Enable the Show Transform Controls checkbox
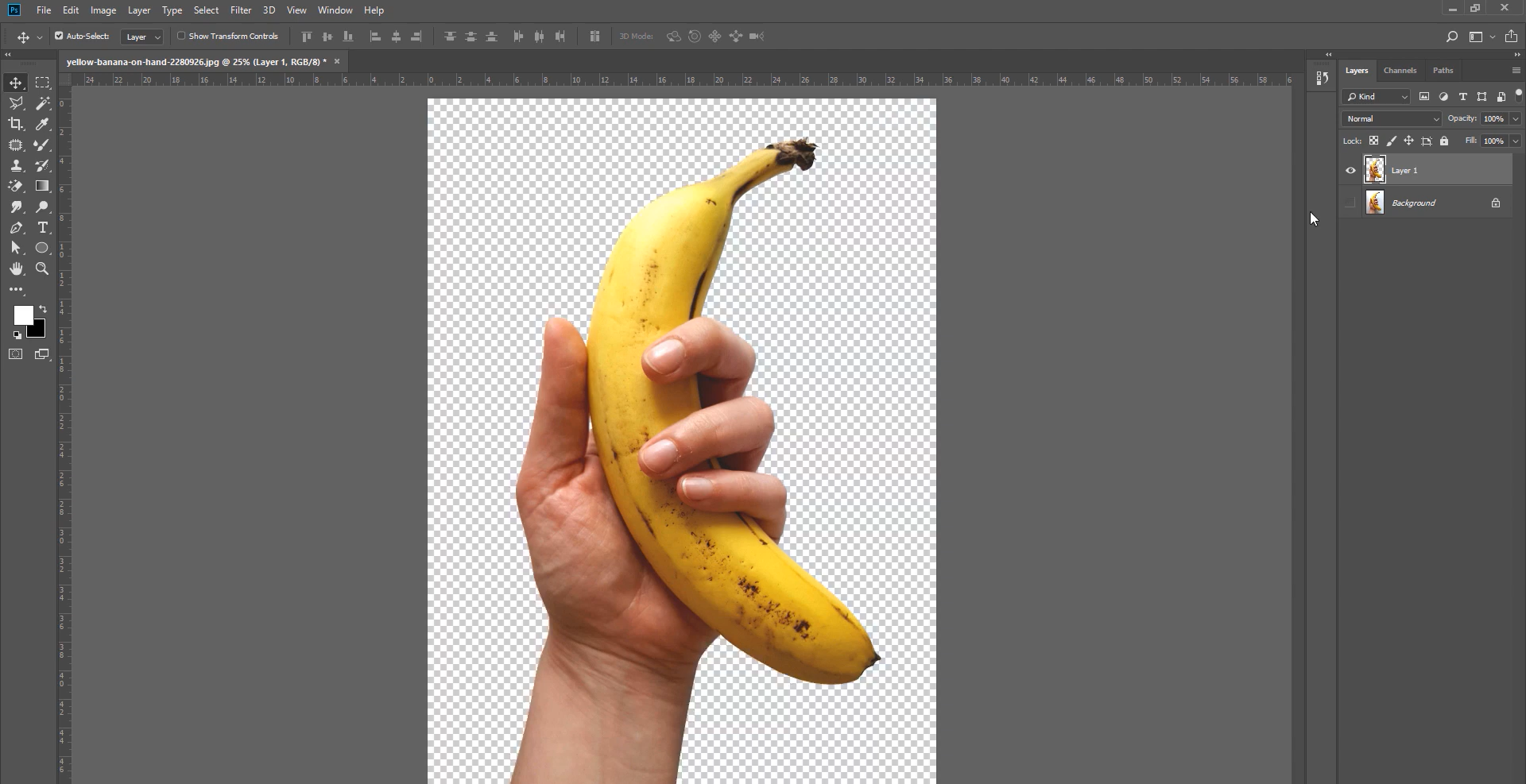Viewport: 1526px width, 784px height. point(181,36)
